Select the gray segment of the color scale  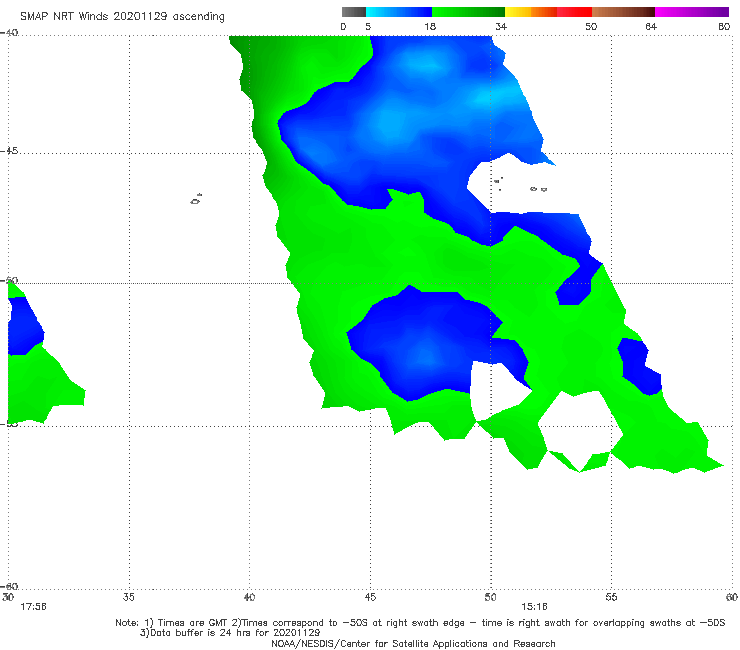coord(354,12)
